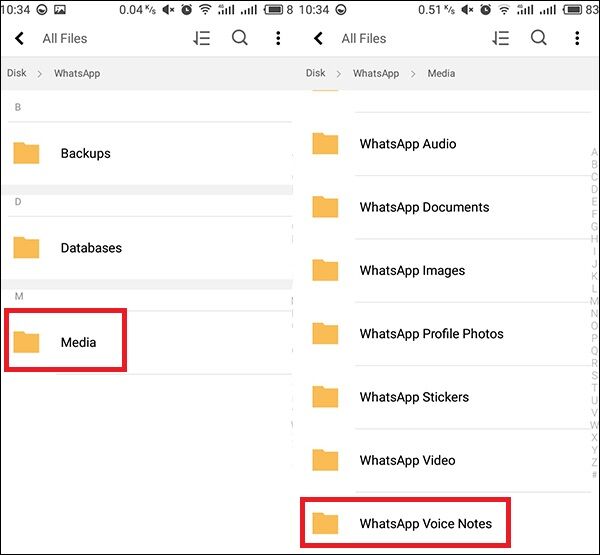Open the Backups folder icon
The height and width of the screenshot is (555, 600).
pyautogui.click(x=26, y=153)
